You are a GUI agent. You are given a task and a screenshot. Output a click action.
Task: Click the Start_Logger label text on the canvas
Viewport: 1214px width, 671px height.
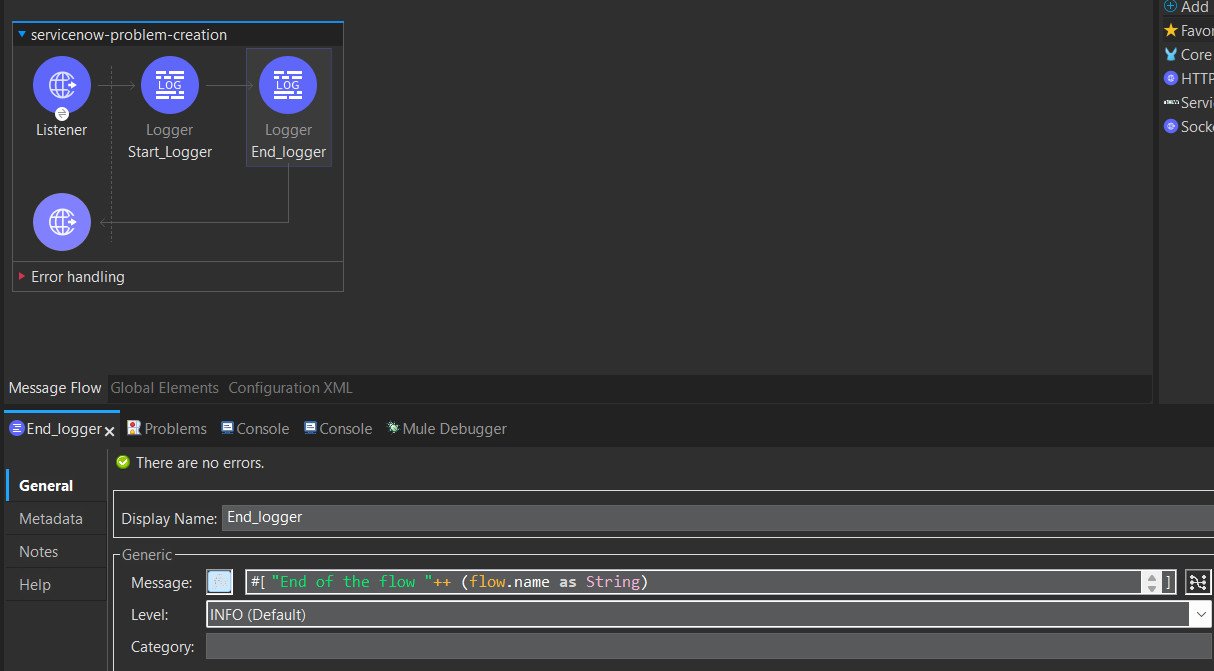(170, 152)
